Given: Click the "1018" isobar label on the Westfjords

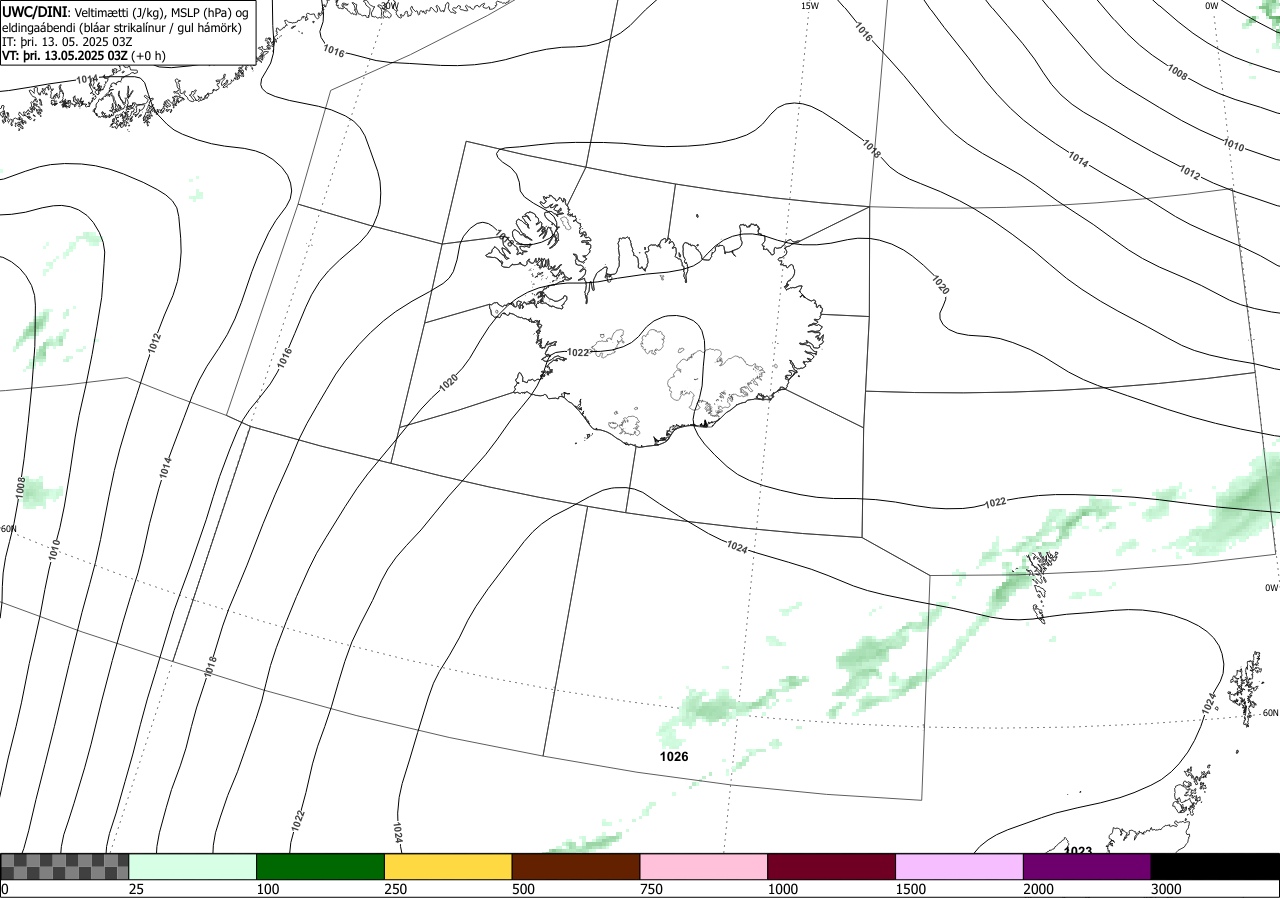Looking at the screenshot, I should [504, 238].
